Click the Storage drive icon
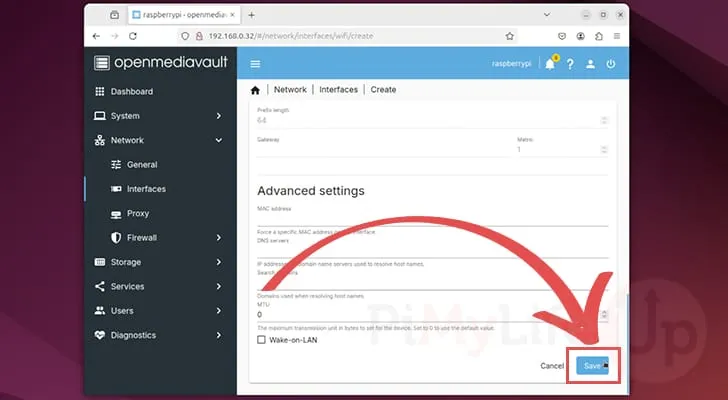Viewport: 728px width, 400px height. click(100, 262)
